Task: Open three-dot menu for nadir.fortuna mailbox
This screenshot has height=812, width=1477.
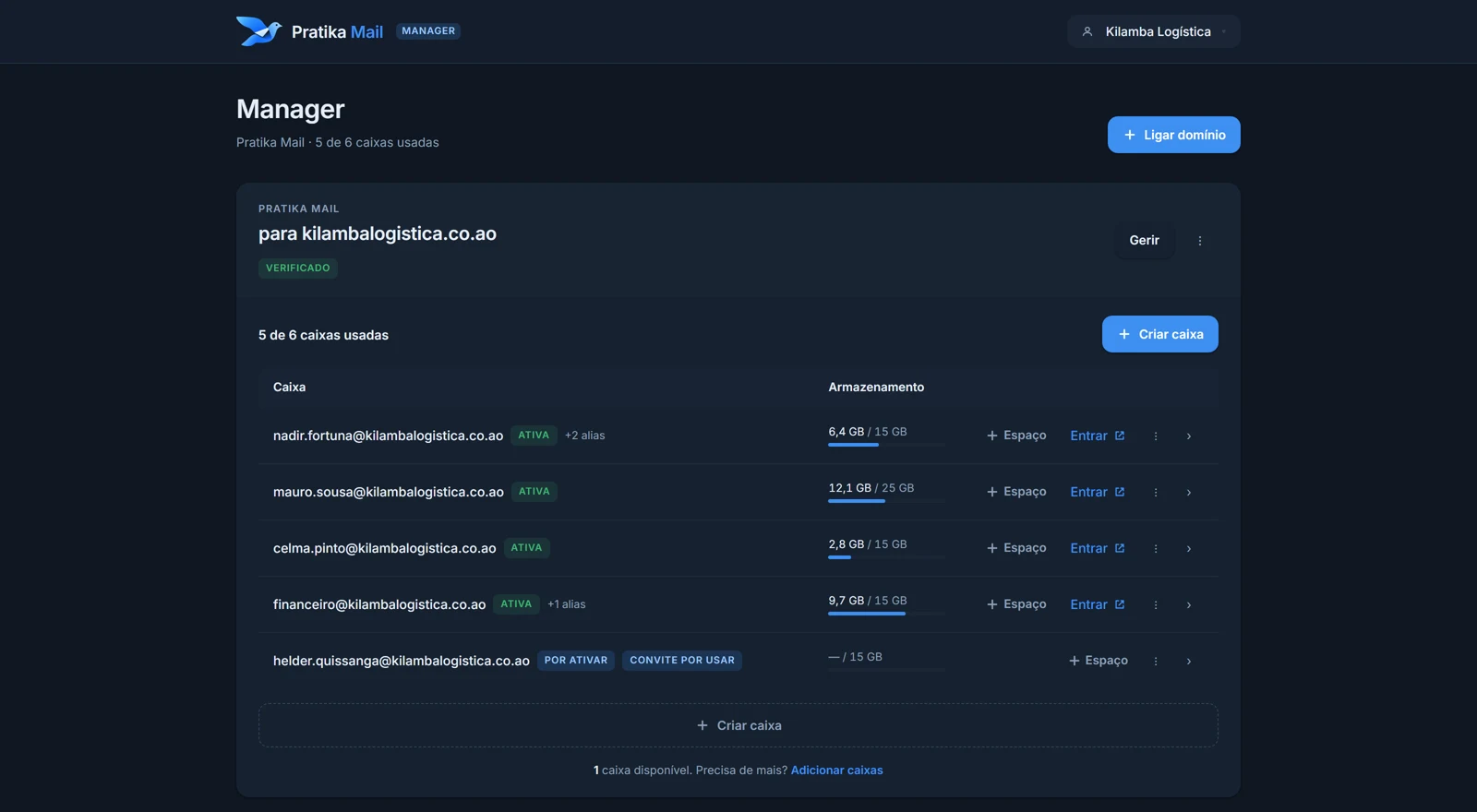Action: pos(1155,436)
